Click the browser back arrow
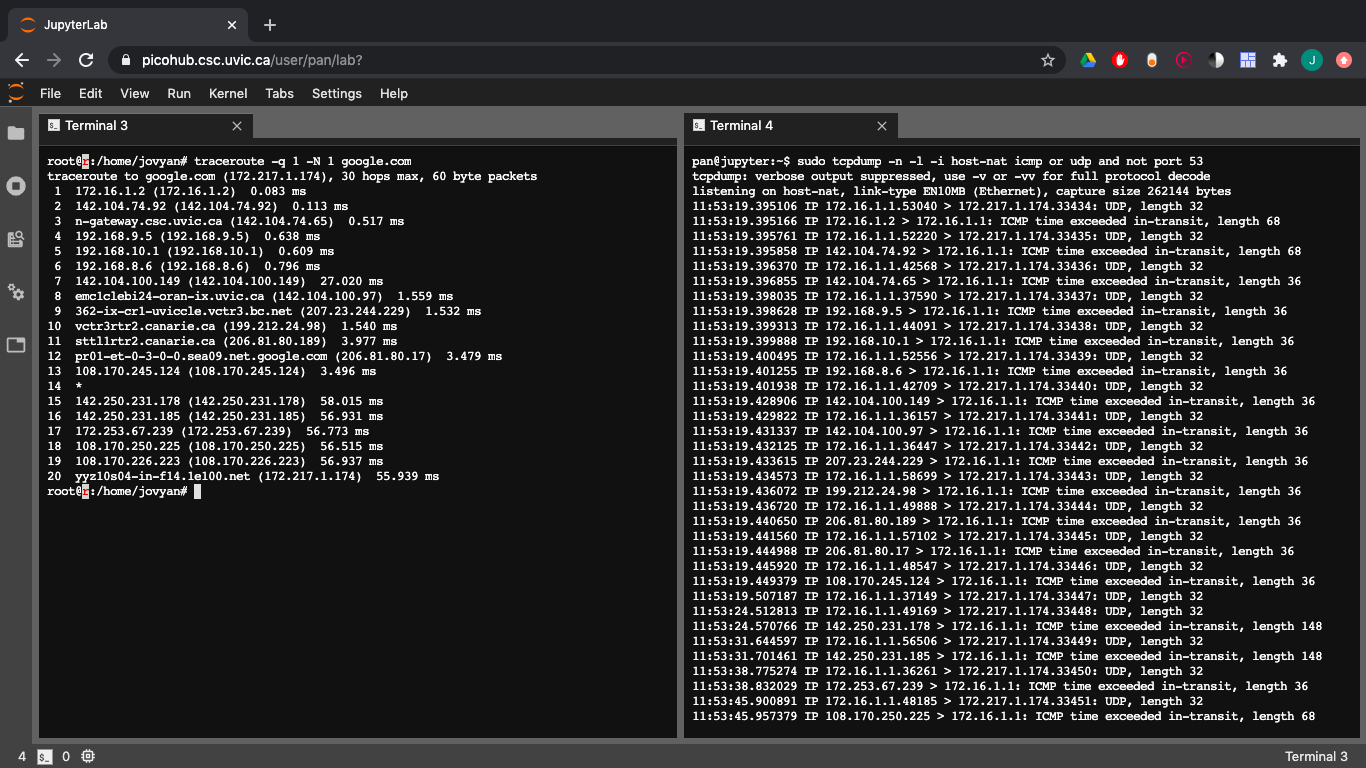 coord(22,60)
